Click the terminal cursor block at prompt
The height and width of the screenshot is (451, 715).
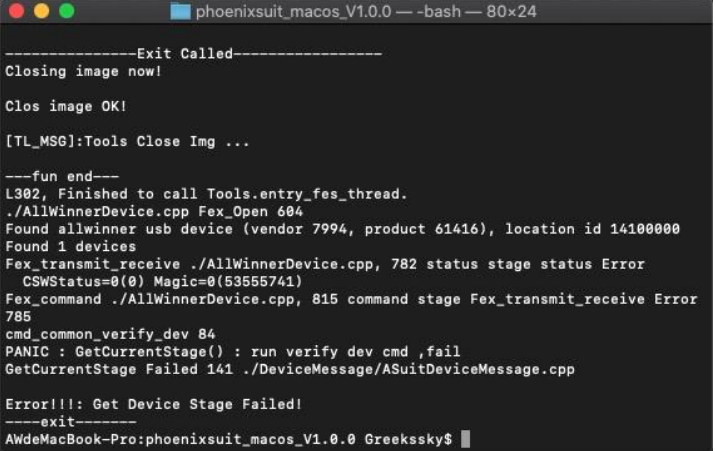[x=465, y=440]
